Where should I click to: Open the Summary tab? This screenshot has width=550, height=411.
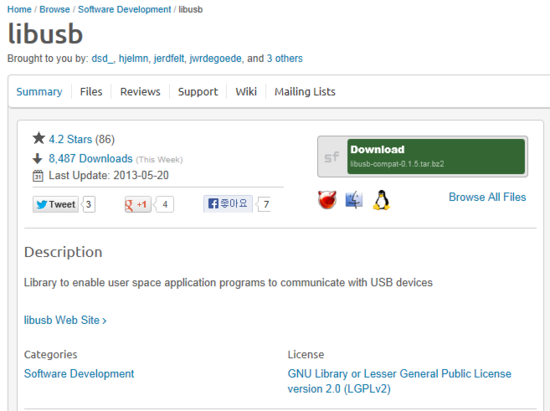coord(39,92)
